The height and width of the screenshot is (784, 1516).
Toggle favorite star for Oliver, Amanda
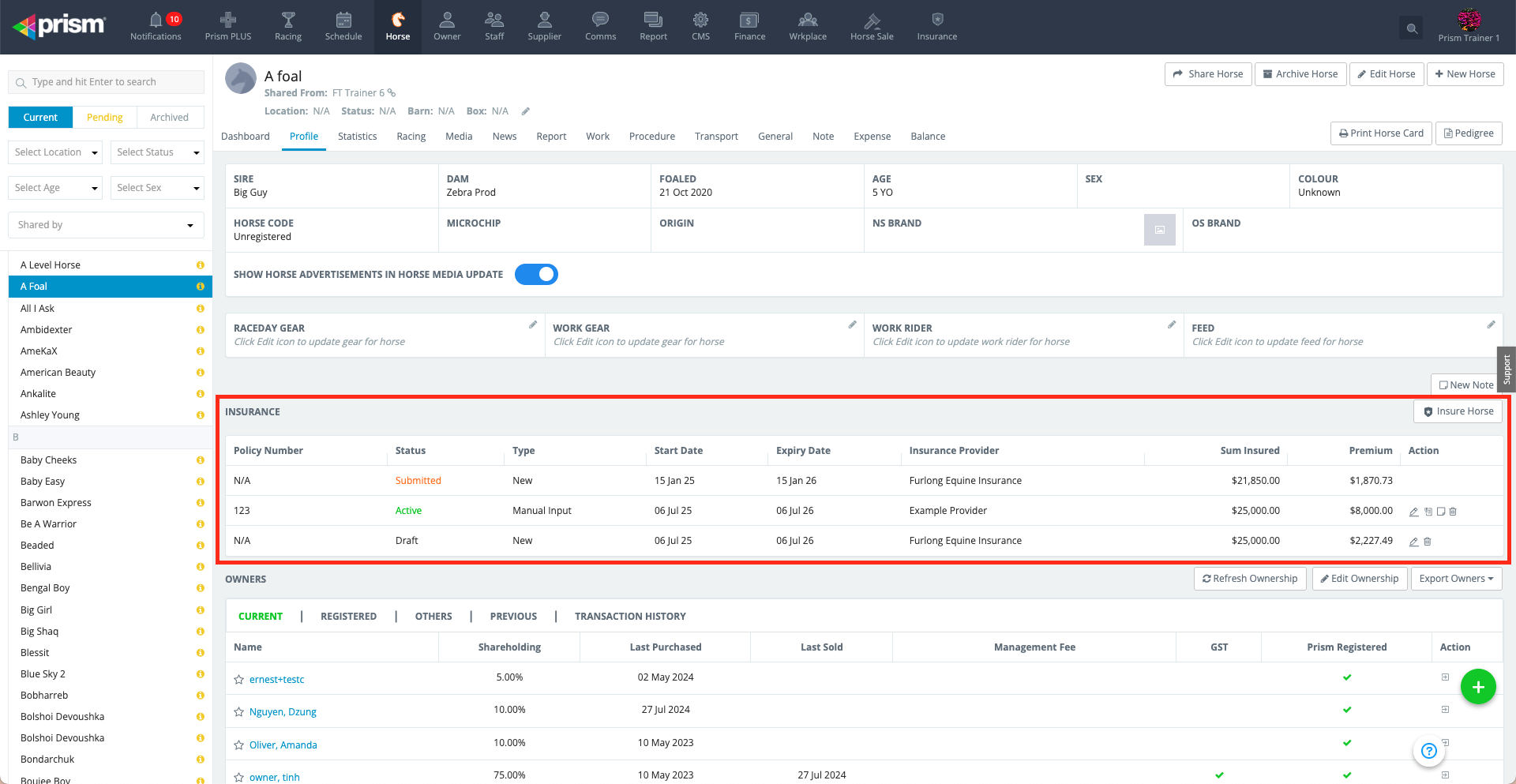[x=238, y=745]
